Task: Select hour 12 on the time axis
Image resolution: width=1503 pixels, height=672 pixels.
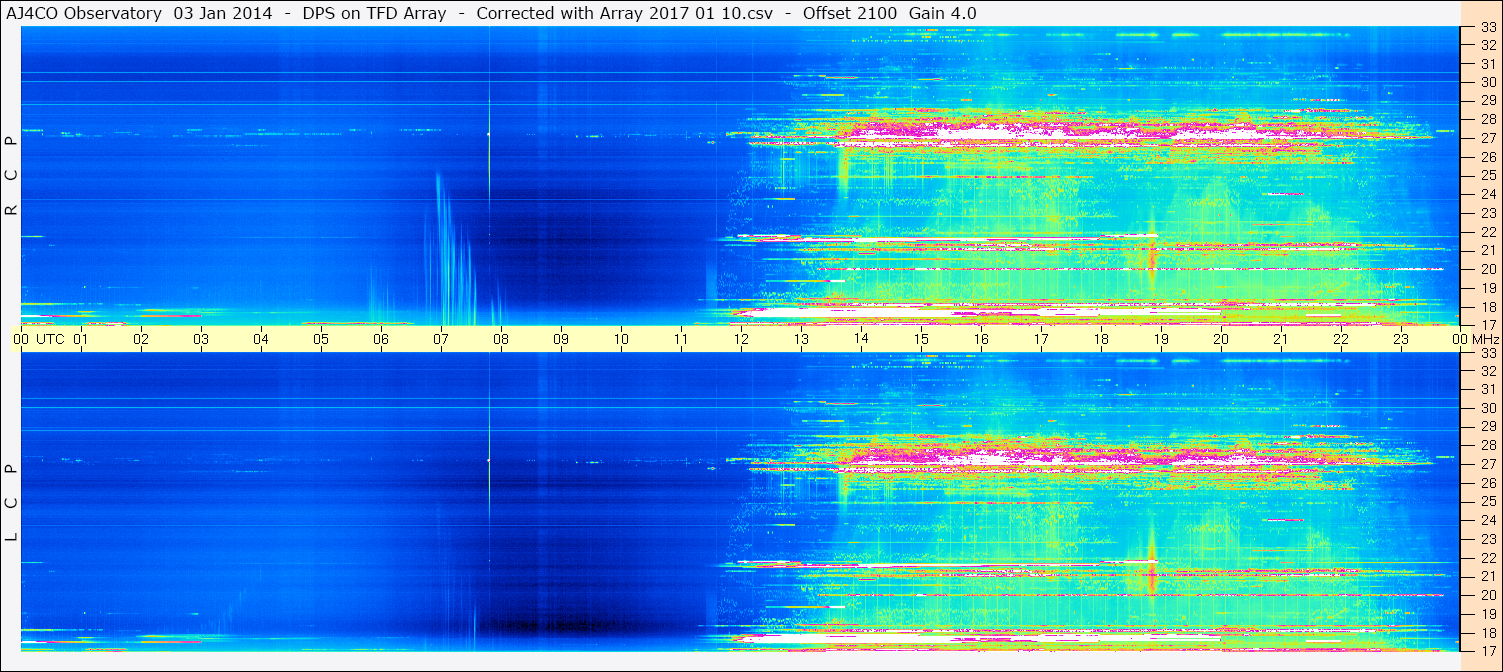Action: point(741,339)
